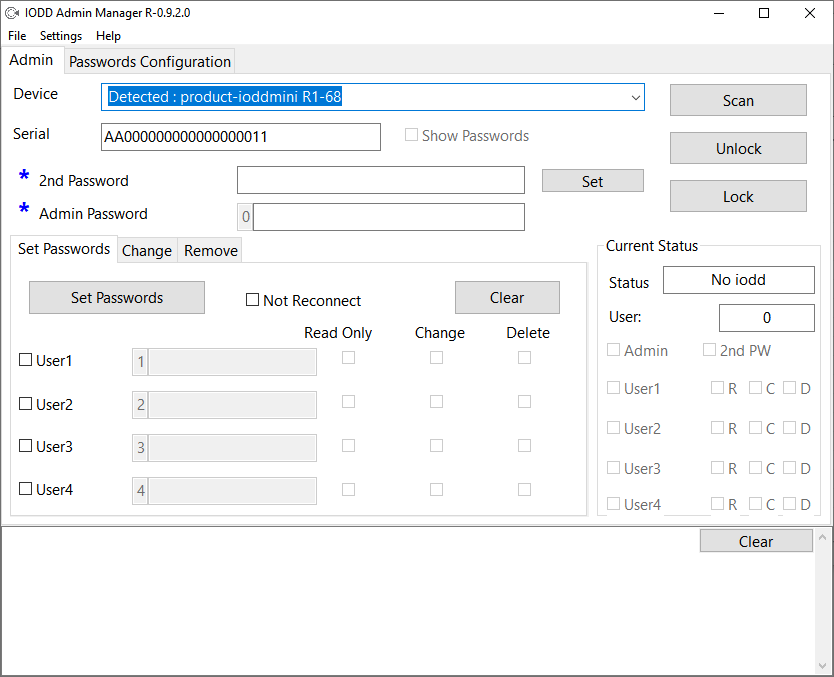Click the log scrollbar down arrow

pyautogui.click(x=822, y=665)
